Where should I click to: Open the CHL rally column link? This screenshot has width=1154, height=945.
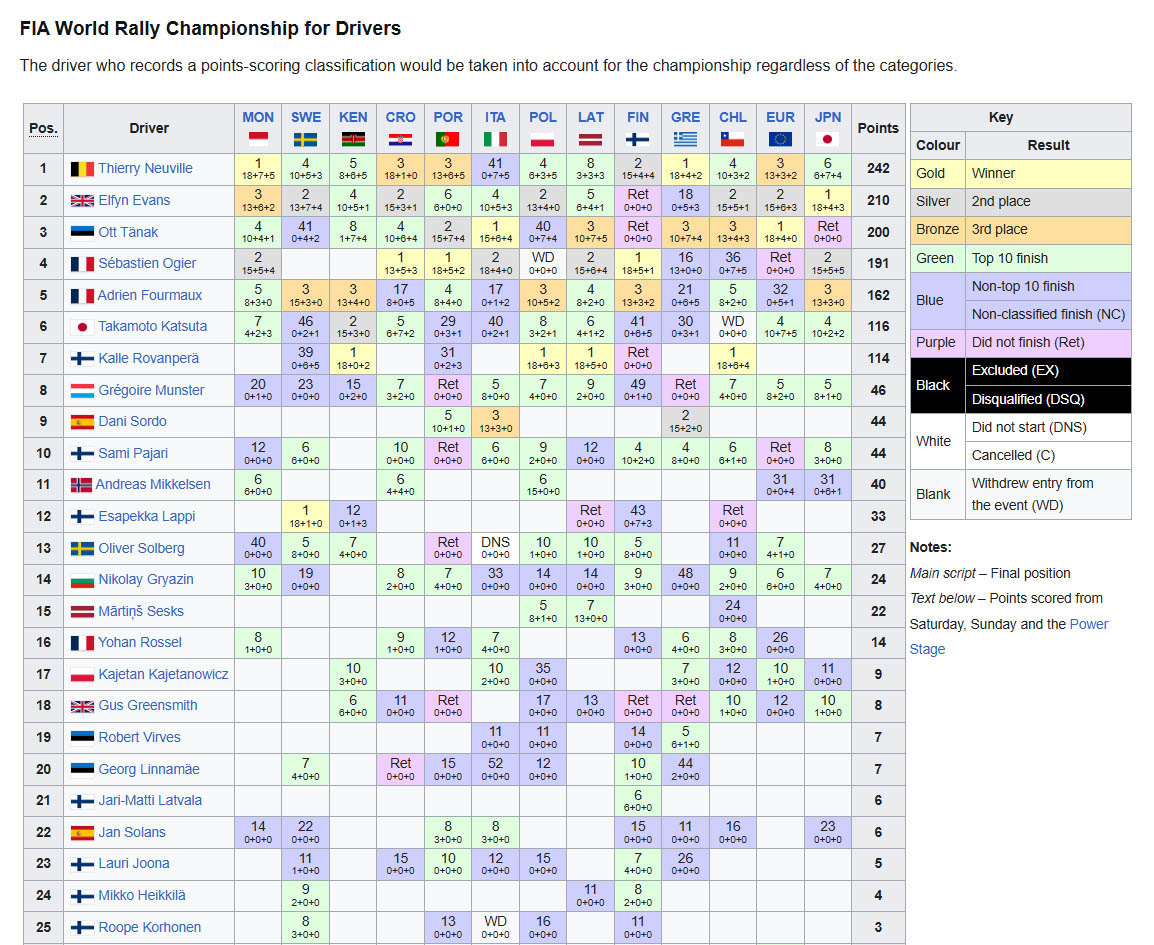coord(733,117)
